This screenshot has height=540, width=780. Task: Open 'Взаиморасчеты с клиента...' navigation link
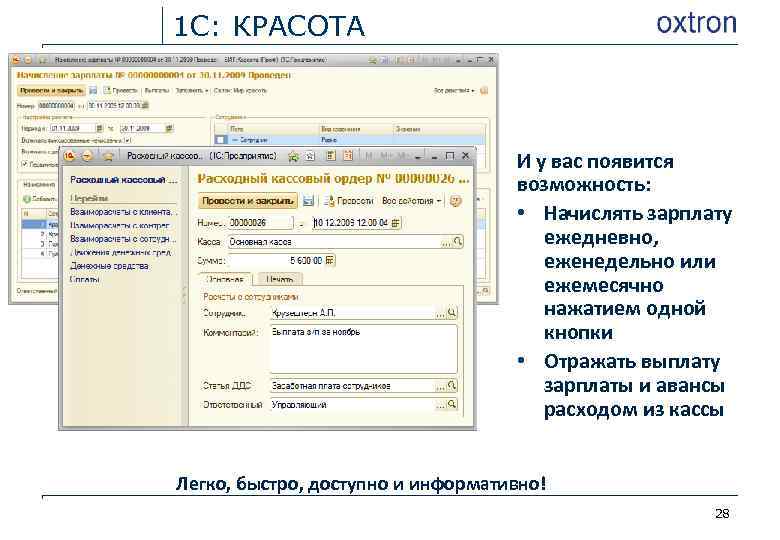pos(122,212)
